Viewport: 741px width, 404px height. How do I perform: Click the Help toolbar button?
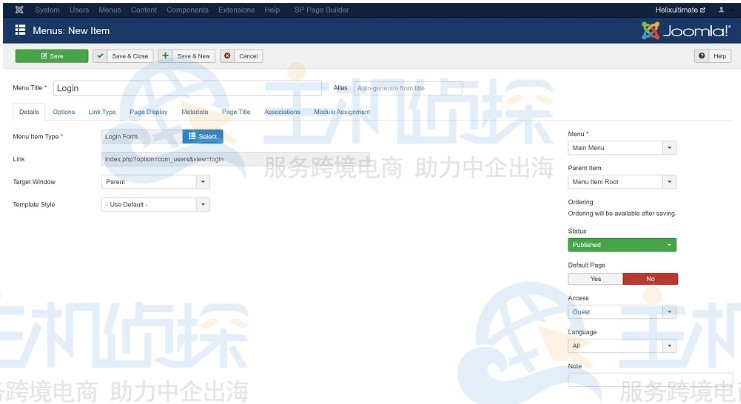coord(713,56)
